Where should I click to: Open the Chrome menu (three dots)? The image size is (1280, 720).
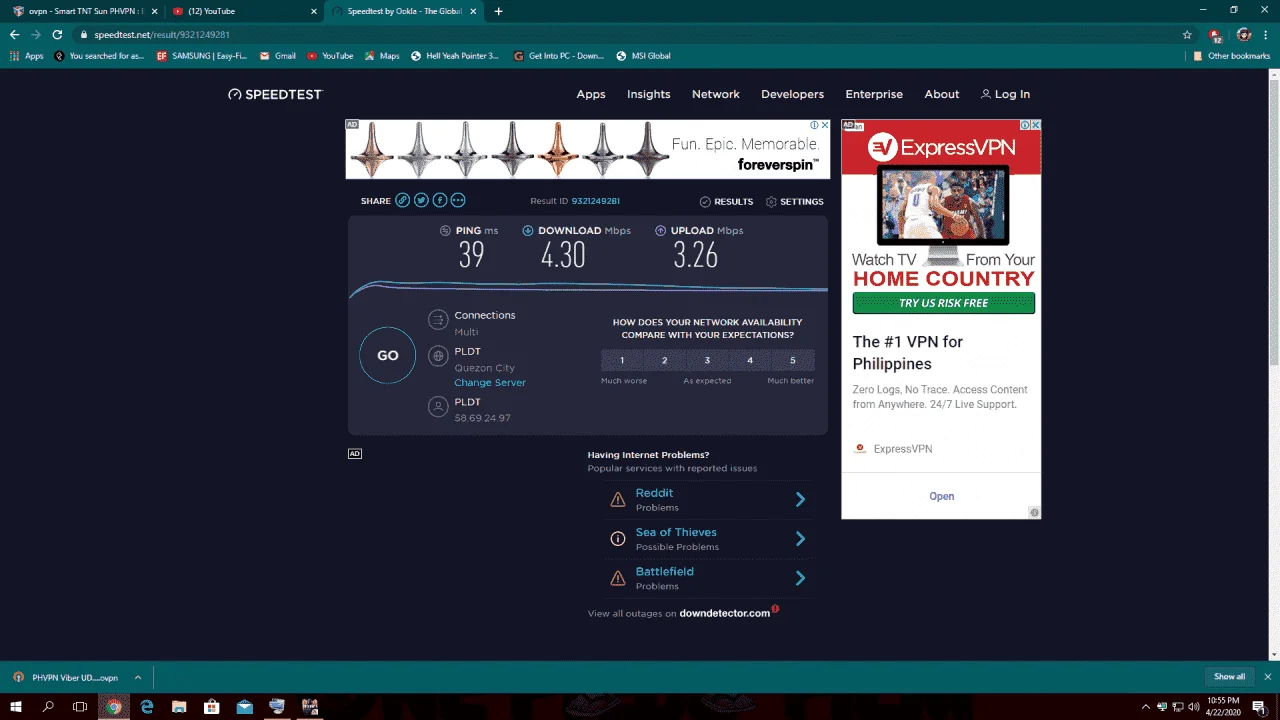[1266, 34]
